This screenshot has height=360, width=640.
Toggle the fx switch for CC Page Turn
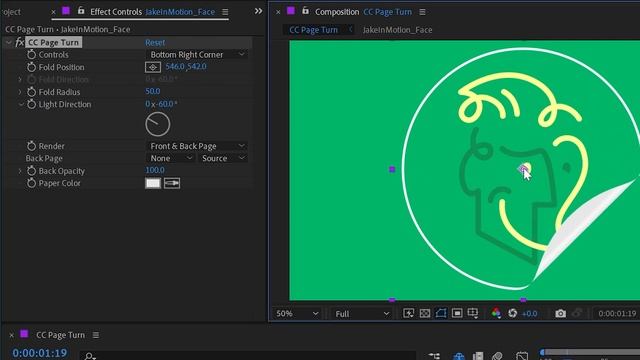click(x=19, y=42)
